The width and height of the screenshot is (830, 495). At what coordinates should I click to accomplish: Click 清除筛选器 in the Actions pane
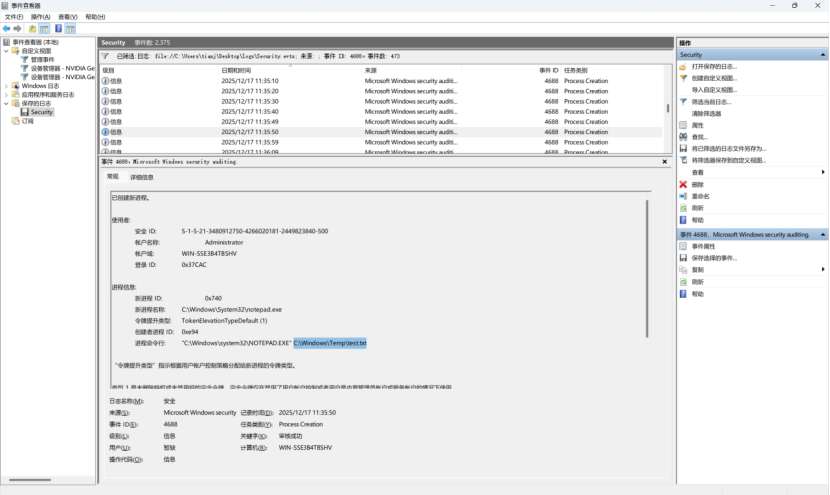(706, 113)
